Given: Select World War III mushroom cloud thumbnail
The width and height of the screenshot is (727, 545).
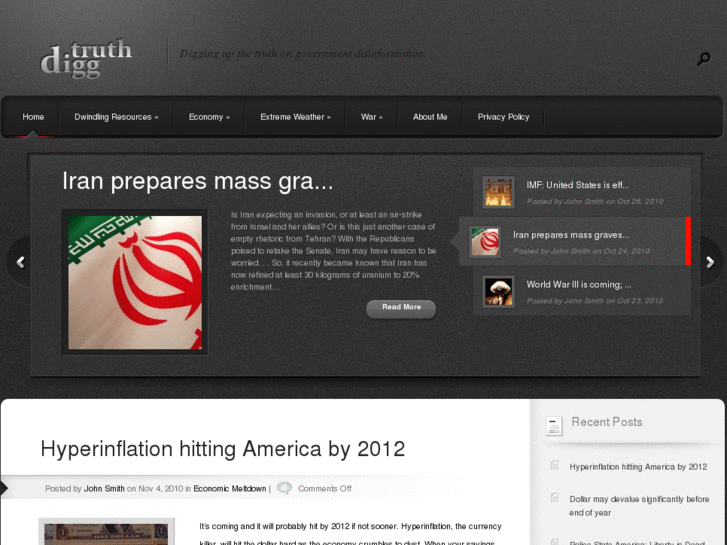Looking at the screenshot, I should 498,291.
